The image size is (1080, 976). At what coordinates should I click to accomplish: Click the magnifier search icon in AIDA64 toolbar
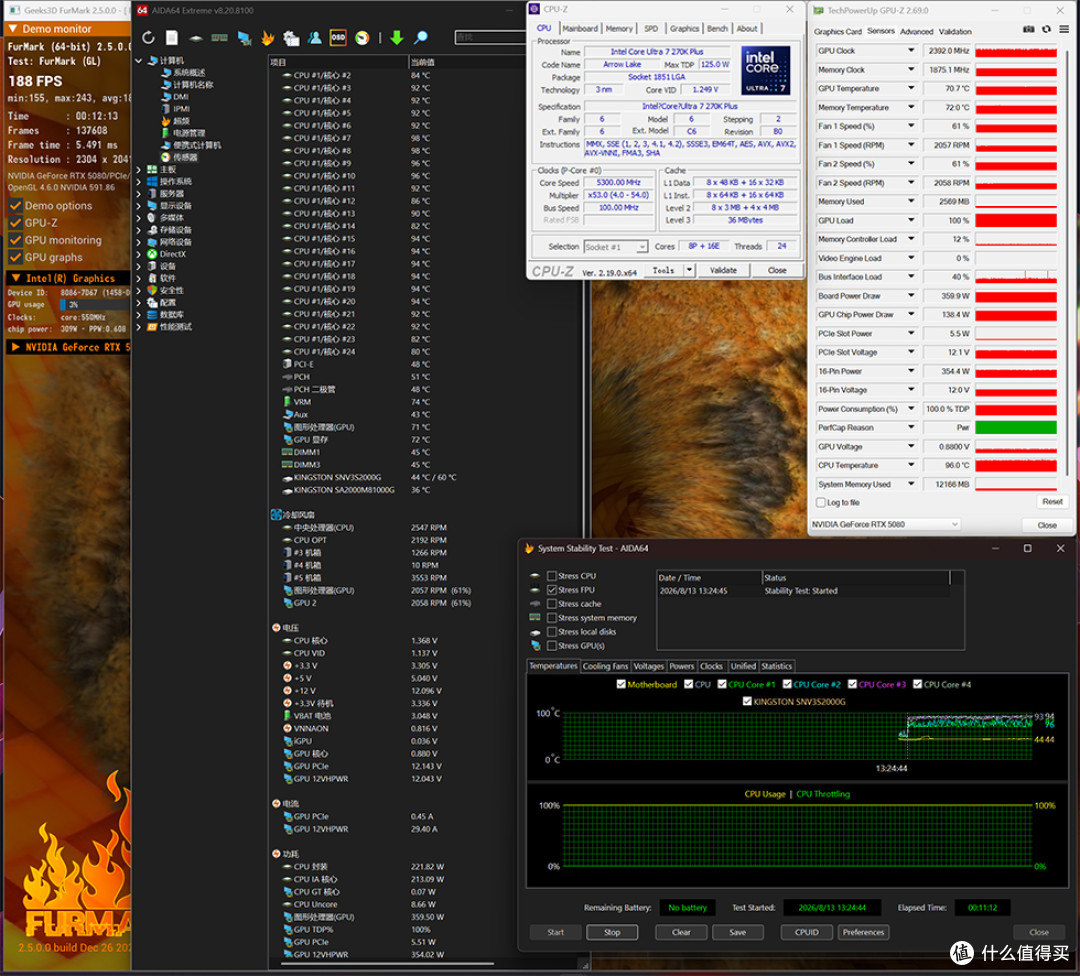(x=421, y=38)
